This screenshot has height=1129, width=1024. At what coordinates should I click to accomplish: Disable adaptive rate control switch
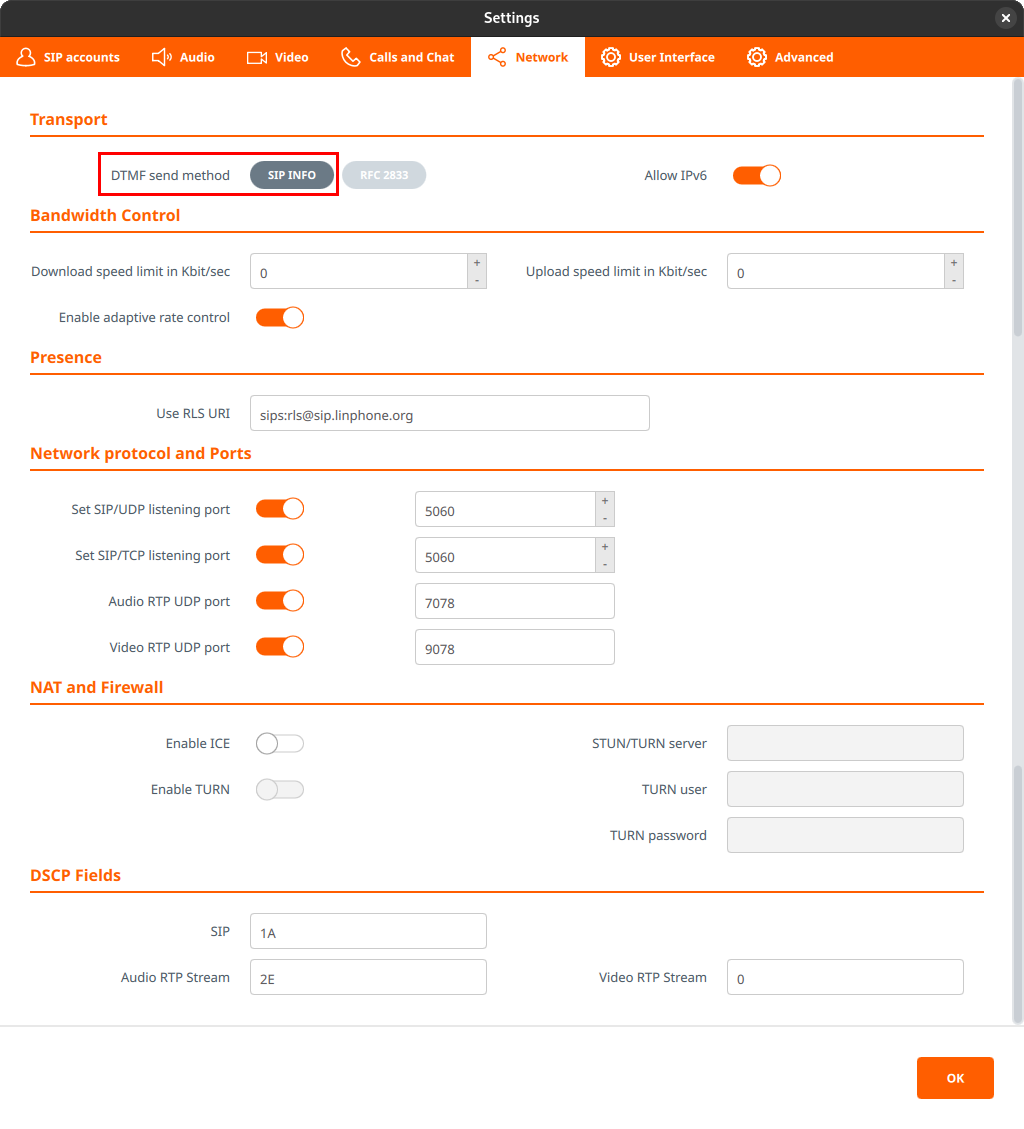(x=280, y=318)
